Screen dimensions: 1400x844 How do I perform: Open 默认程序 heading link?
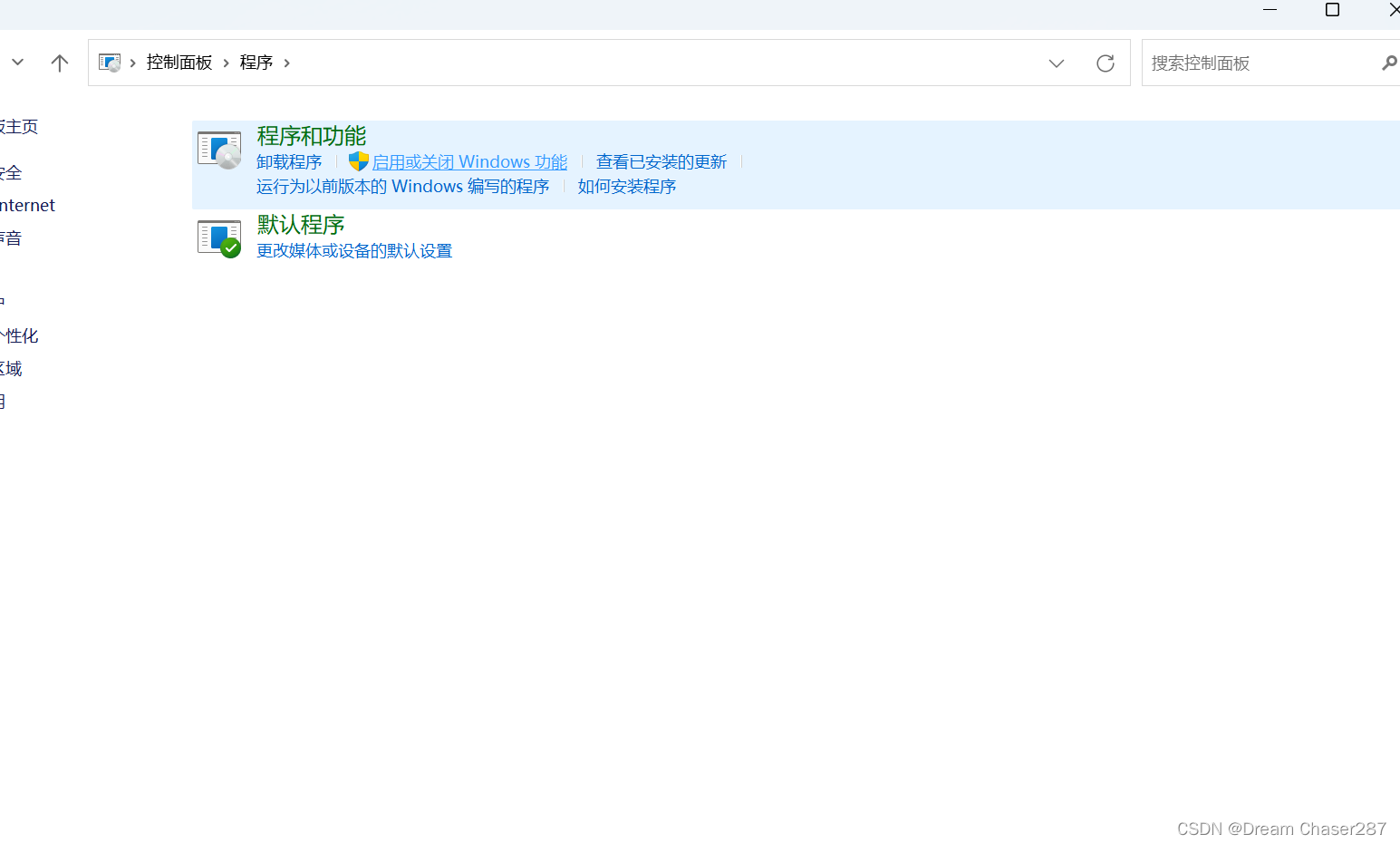pos(301,225)
